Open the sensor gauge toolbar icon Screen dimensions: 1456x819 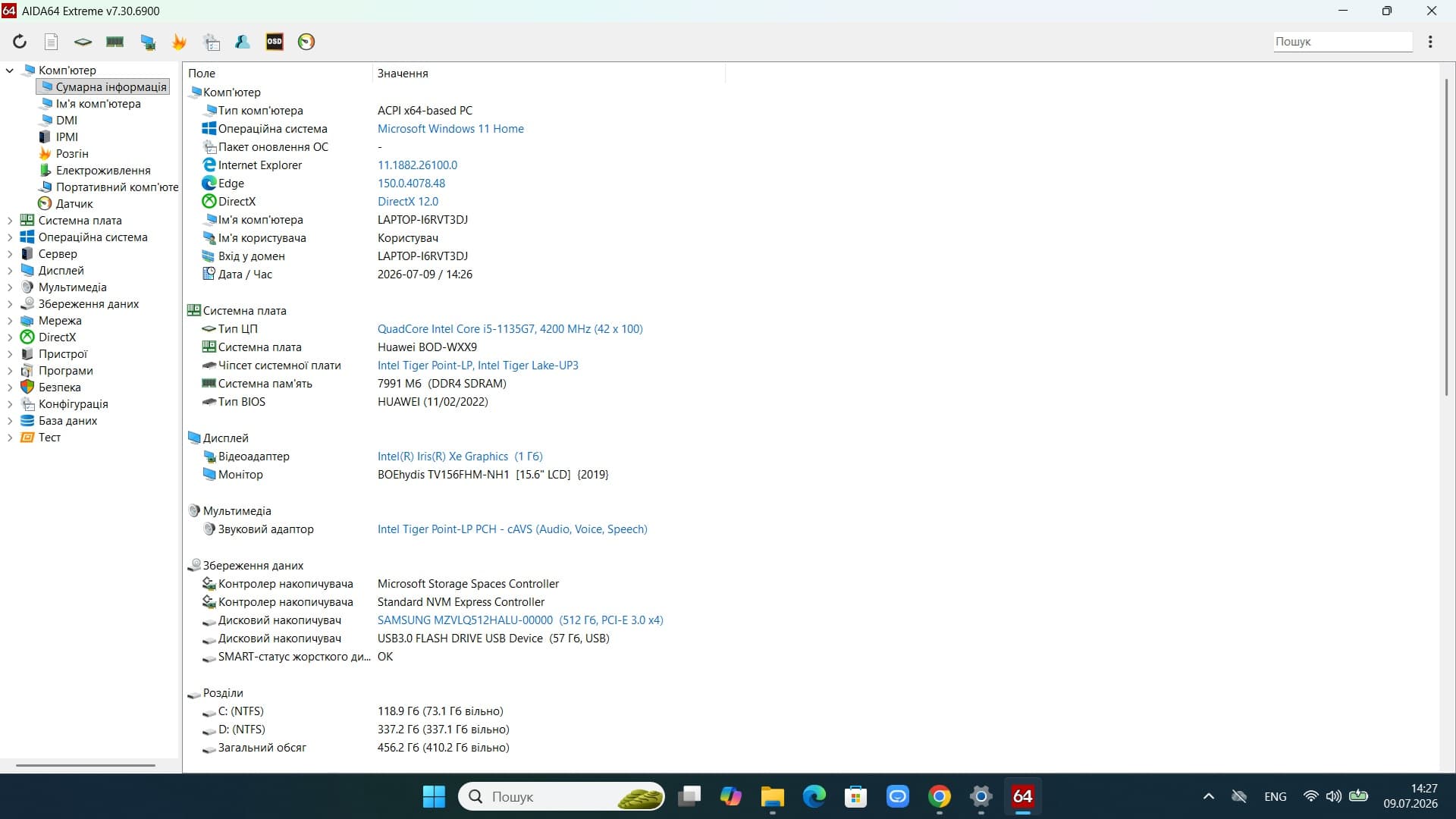pyautogui.click(x=306, y=42)
